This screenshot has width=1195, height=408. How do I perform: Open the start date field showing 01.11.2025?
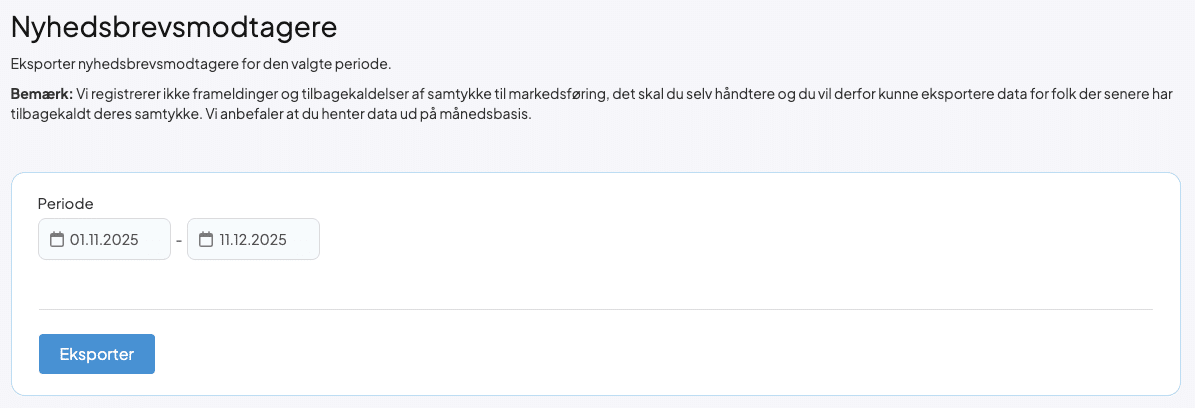[x=104, y=240]
